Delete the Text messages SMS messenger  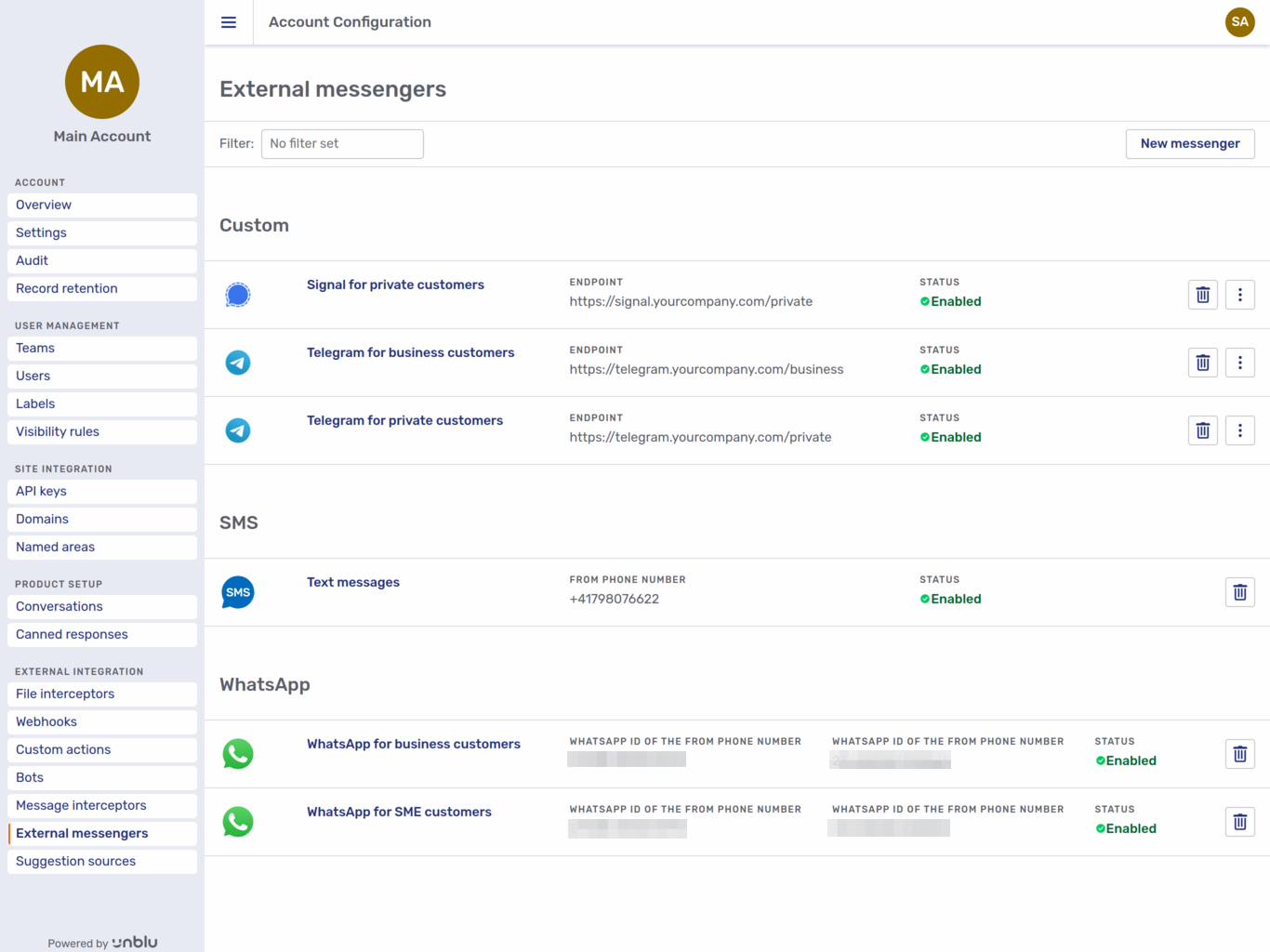tap(1239, 591)
